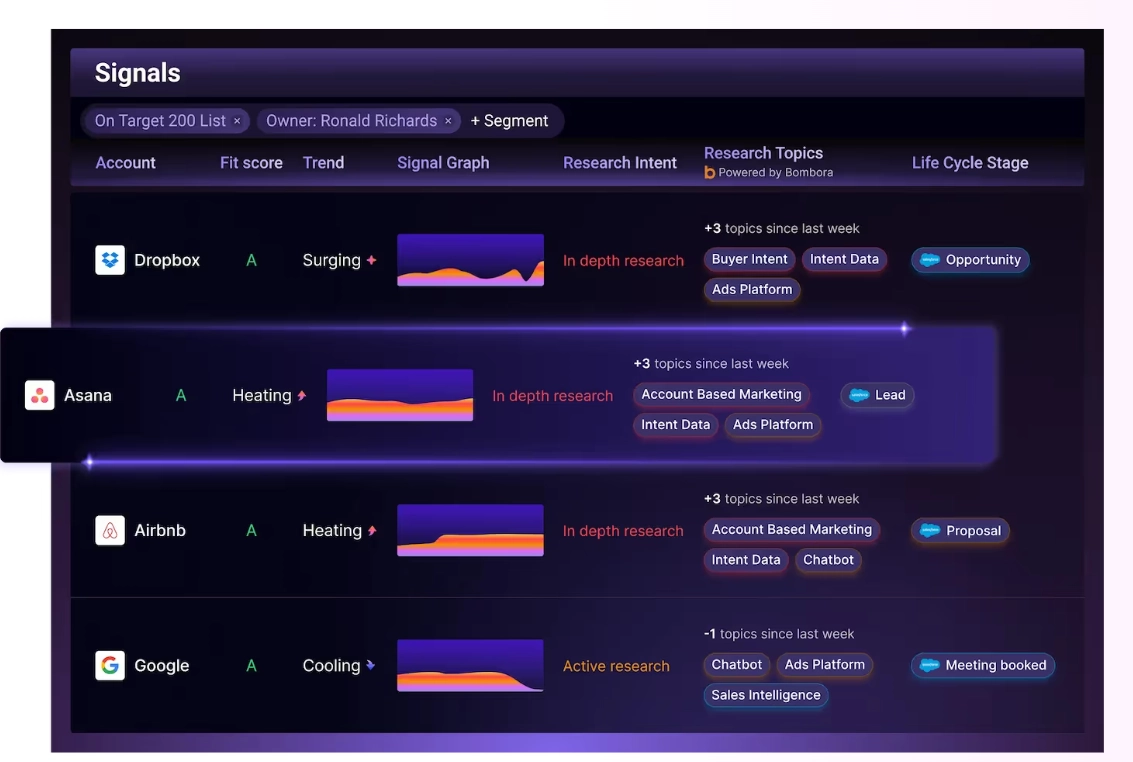Screen dimensions: 1133x762
Task: Add a new Segment filter
Action: 509,121
